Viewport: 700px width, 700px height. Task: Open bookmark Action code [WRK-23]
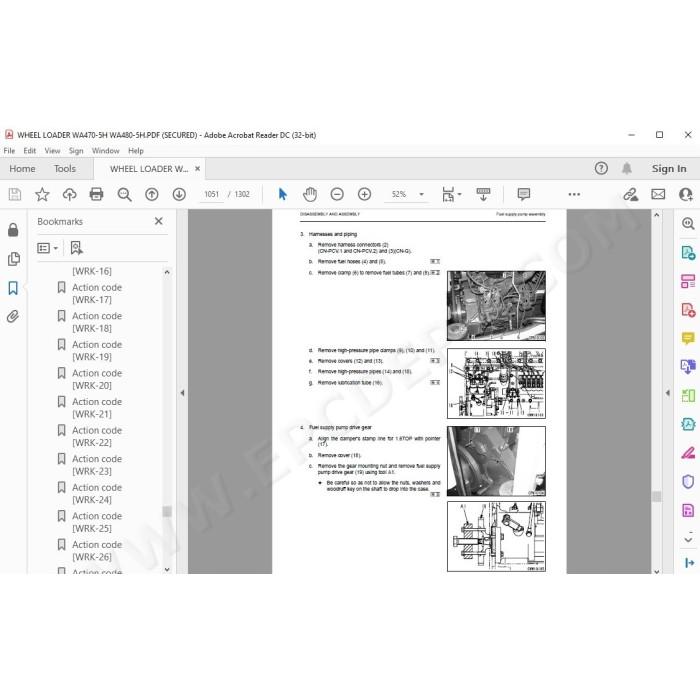click(97, 465)
